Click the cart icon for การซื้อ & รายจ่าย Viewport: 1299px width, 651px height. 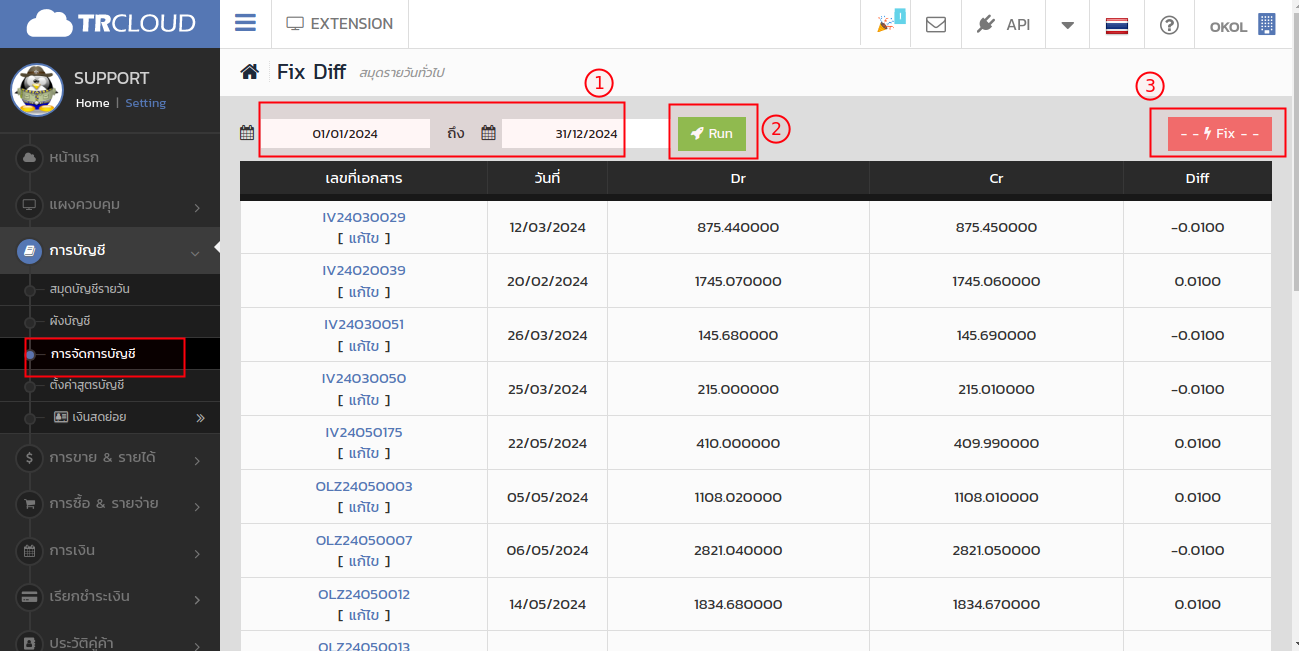coord(29,504)
